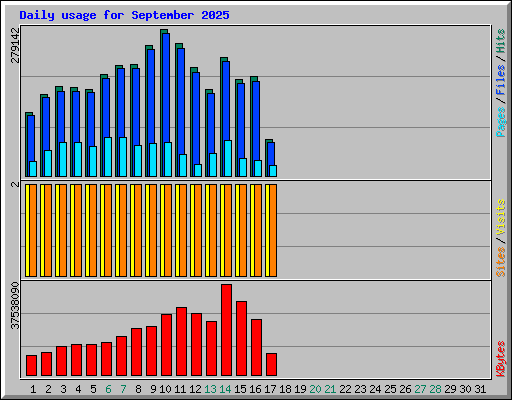This screenshot has width=512, height=400.
Task: Select the 279142 y-axis value label
Action: click(15, 45)
